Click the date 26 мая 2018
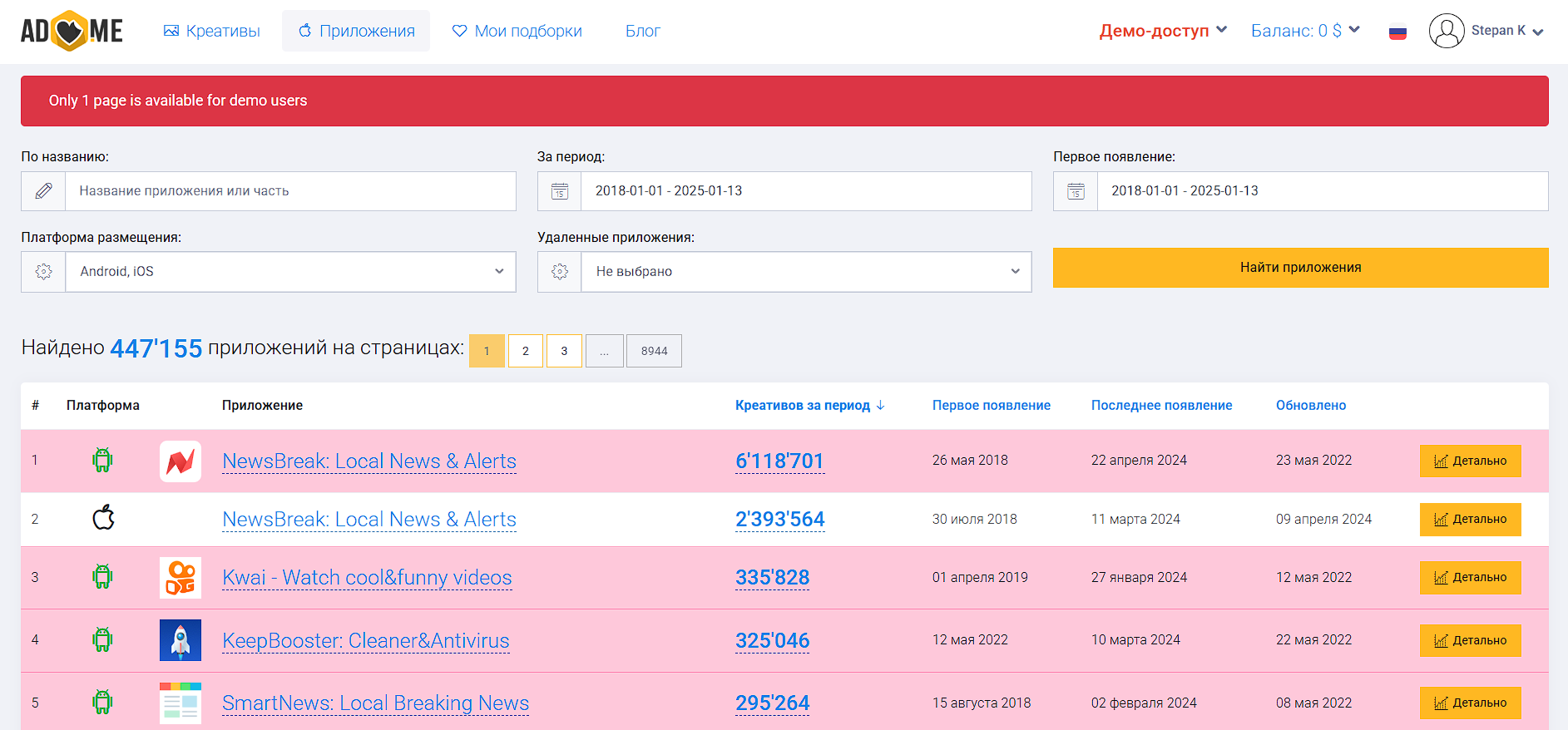 pos(970,461)
